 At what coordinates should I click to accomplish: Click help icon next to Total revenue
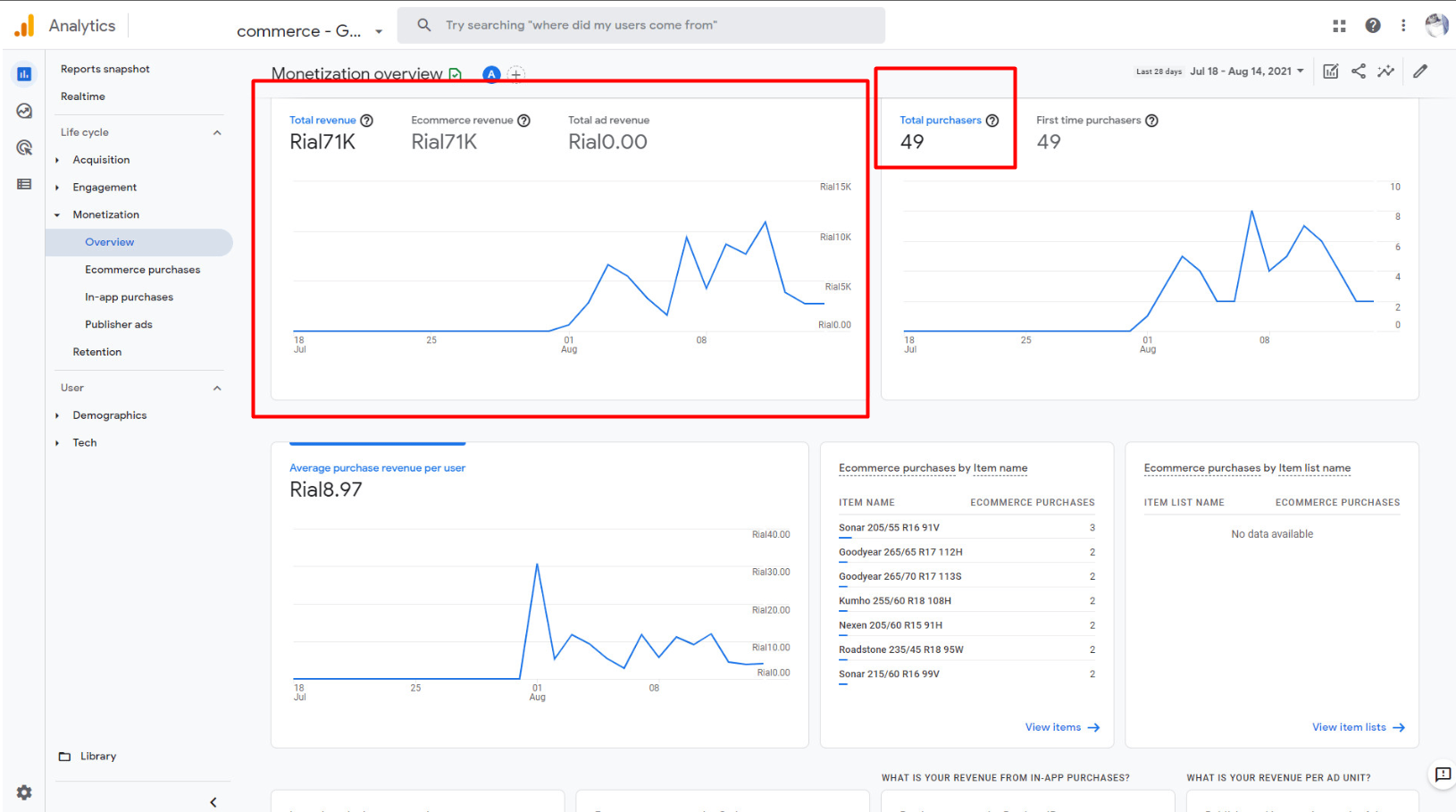(366, 121)
